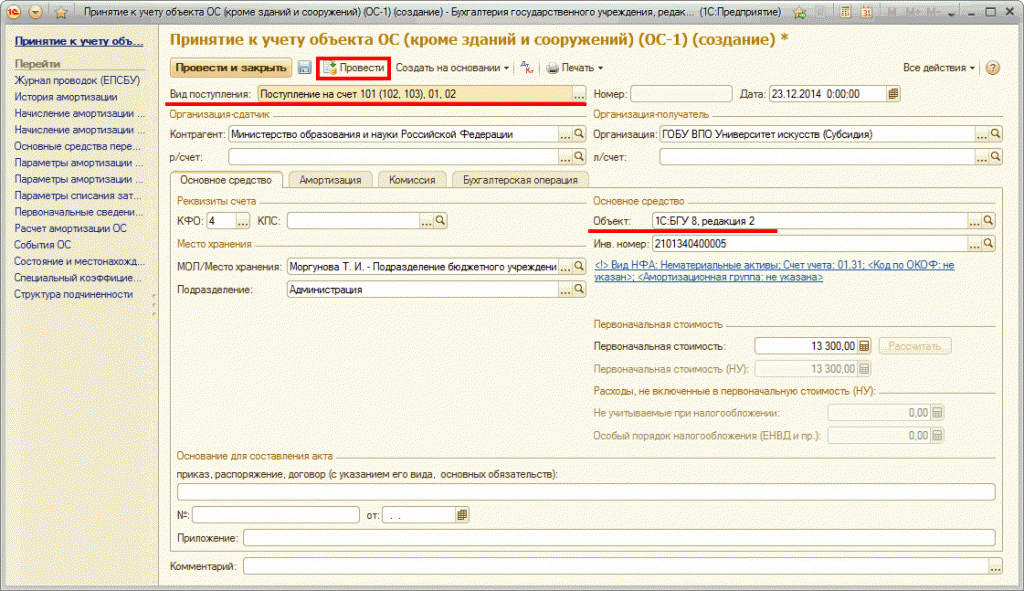This screenshot has width=1024, height=591.
Task: Open the Объект ellipsis selection button
Action: click(974, 221)
